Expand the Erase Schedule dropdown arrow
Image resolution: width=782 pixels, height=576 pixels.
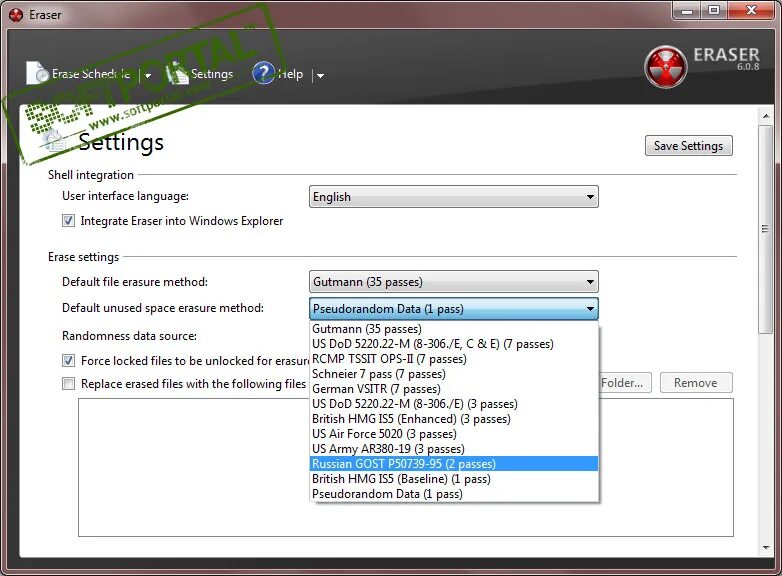[148, 76]
